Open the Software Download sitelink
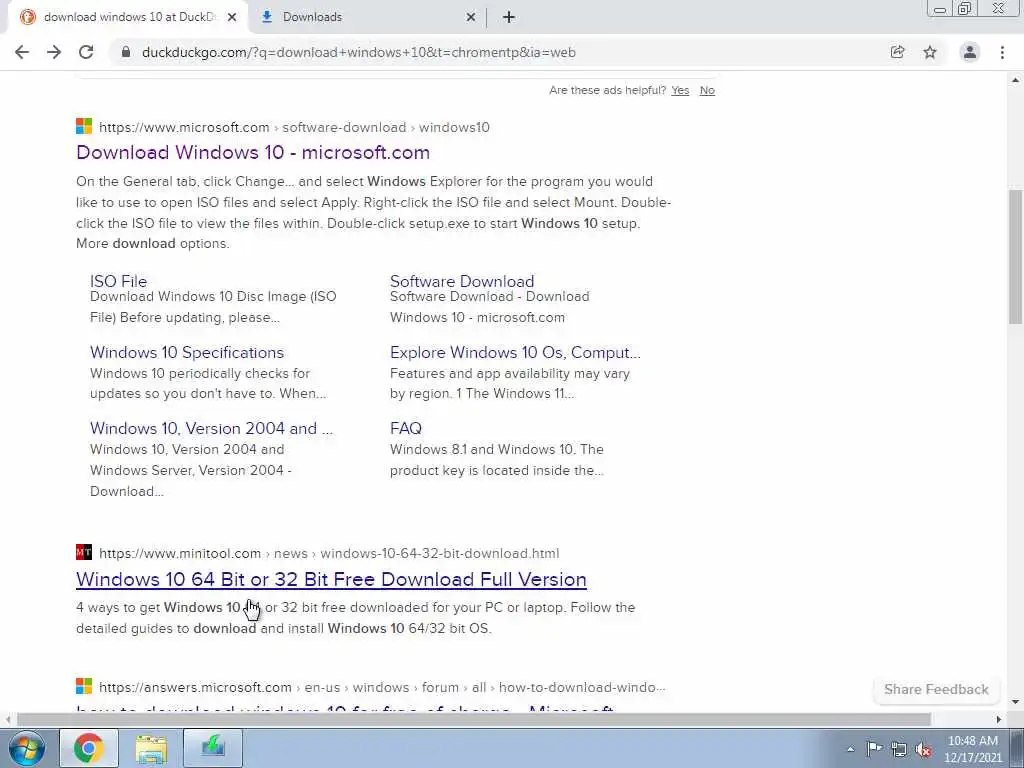This screenshot has width=1024, height=768. click(462, 281)
